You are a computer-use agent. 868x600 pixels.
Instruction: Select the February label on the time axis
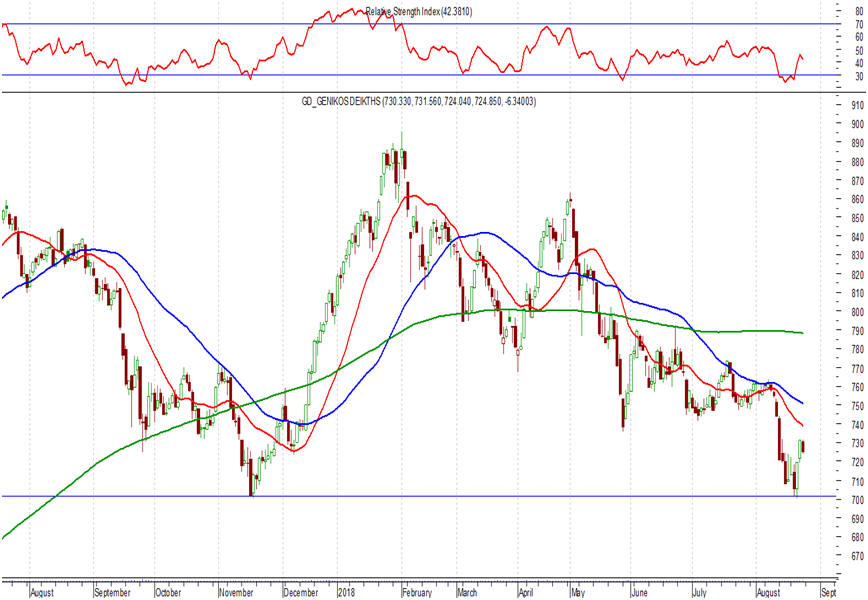(416, 592)
